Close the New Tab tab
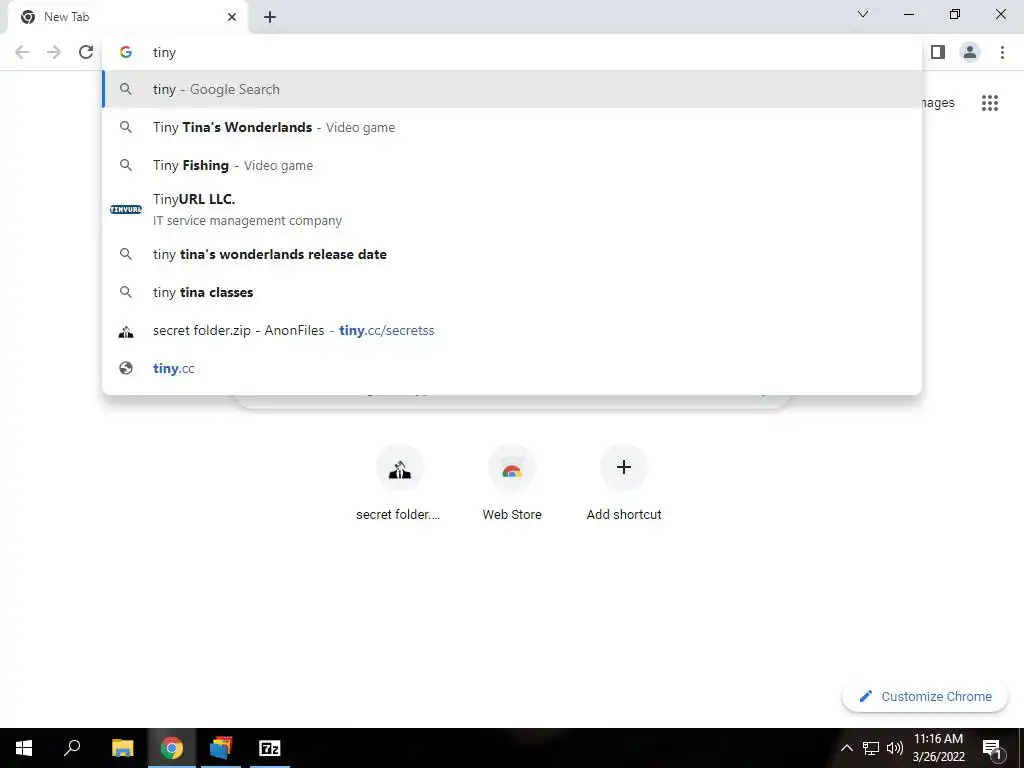 click(232, 17)
